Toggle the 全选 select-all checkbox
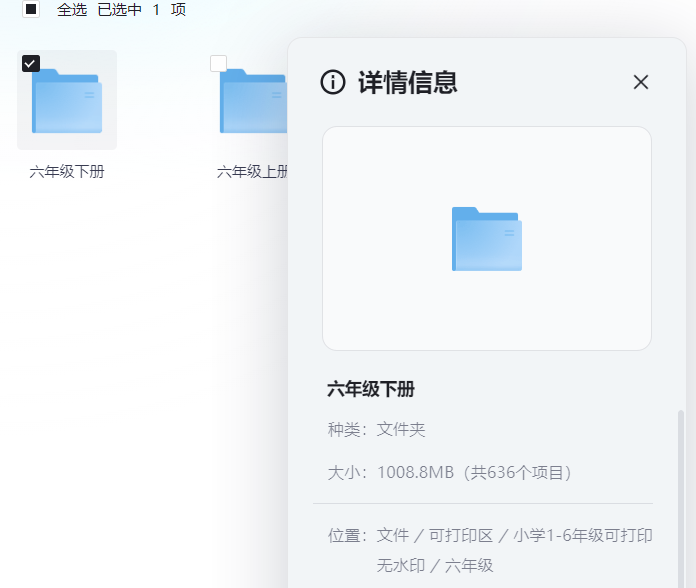696x588 pixels. (31, 9)
